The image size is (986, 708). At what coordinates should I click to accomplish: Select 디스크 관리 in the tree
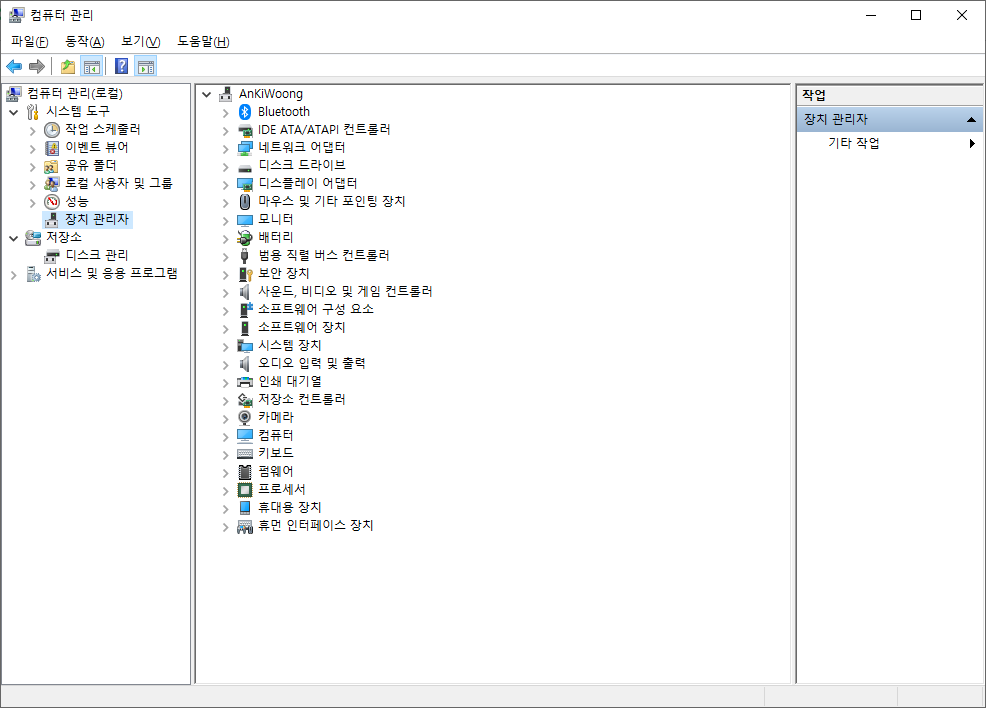click(x=97, y=255)
